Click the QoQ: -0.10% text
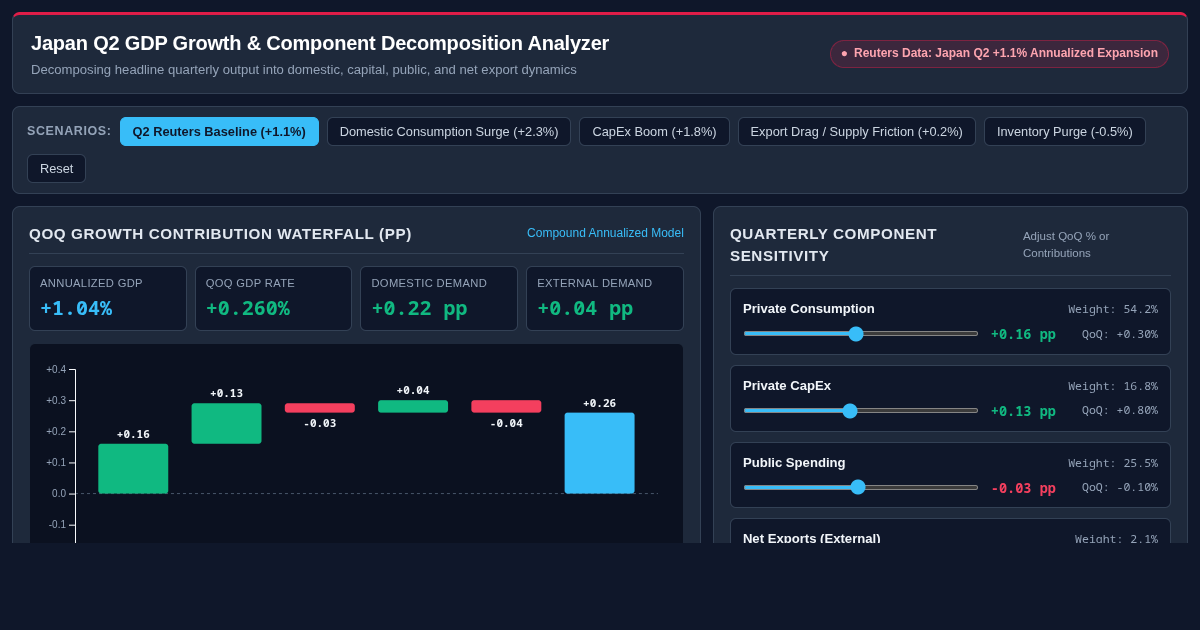 1120,487
